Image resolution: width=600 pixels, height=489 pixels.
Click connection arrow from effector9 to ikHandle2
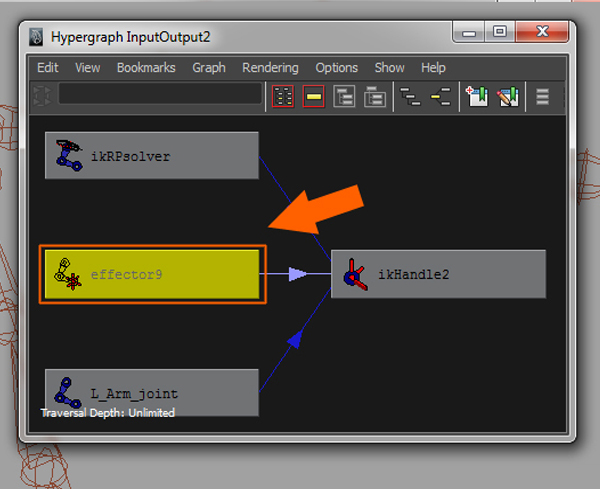pos(297,274)
